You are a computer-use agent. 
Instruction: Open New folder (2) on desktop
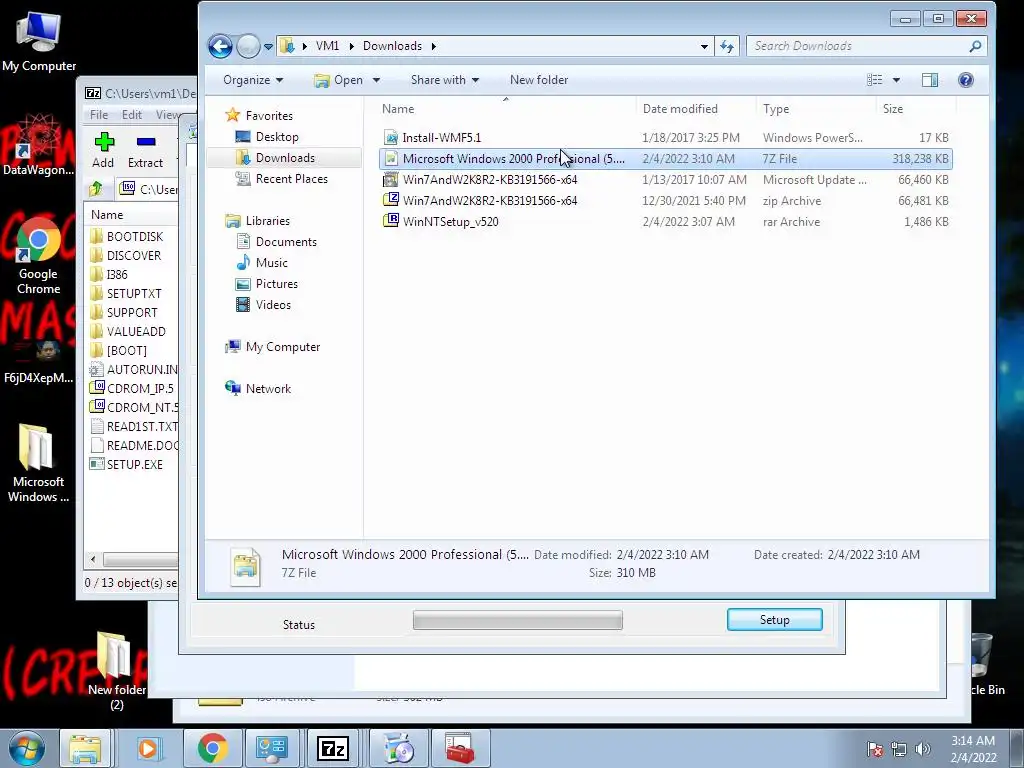(116, 671)
